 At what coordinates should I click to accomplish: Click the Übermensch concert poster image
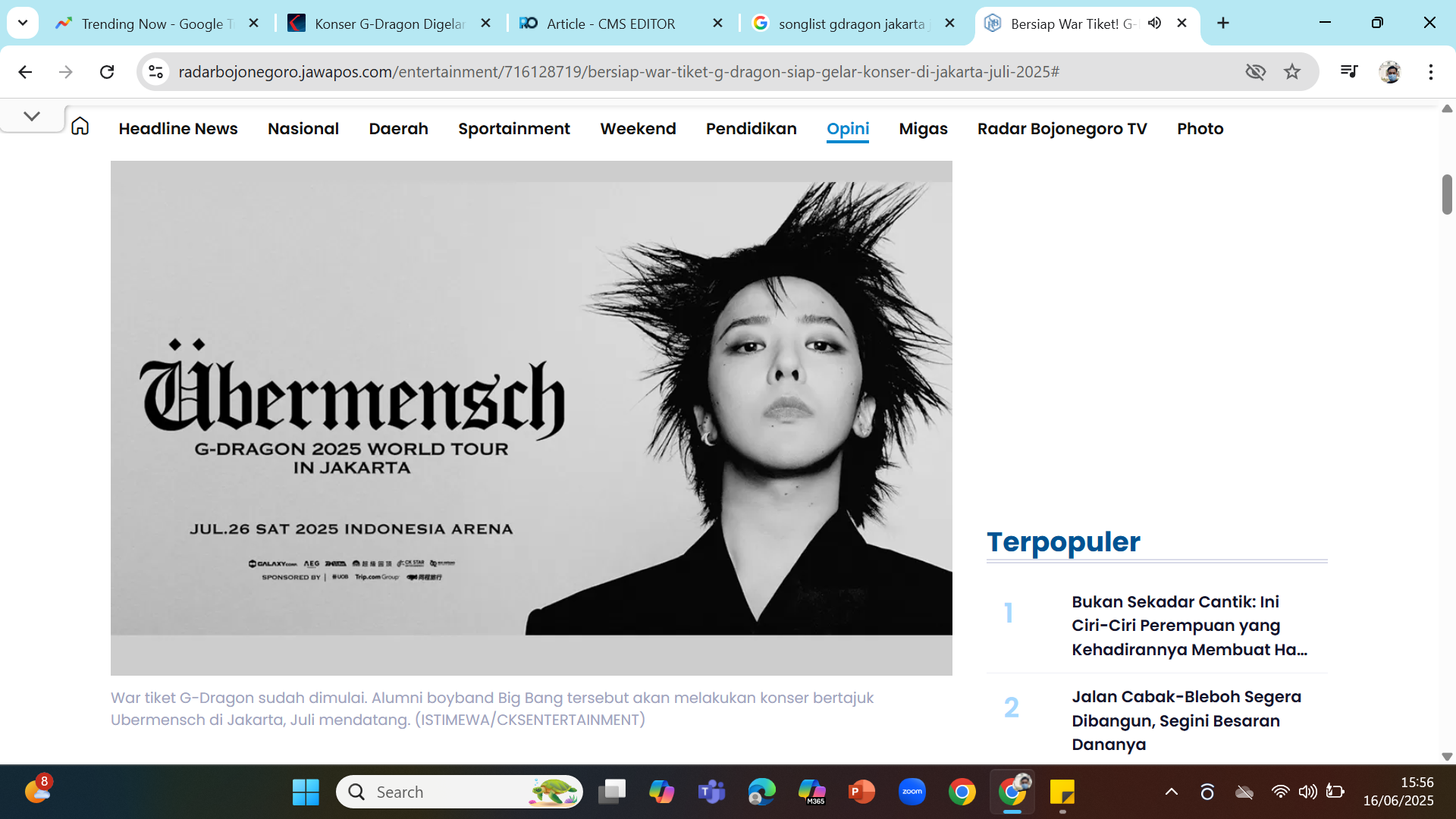[x=532, y=418]
